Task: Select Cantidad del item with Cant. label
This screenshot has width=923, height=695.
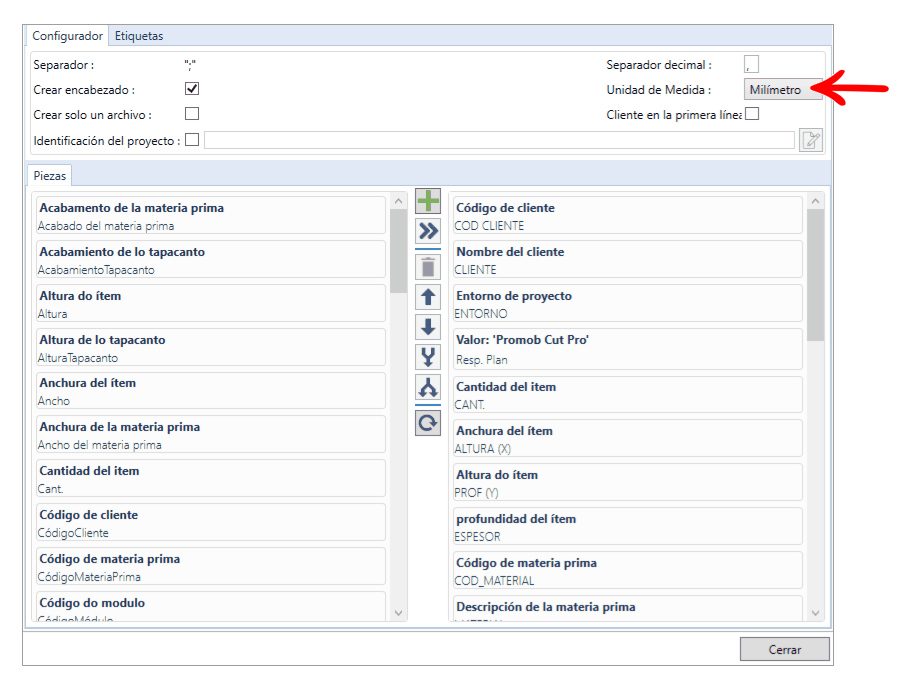Action: (x=211, y=479)
